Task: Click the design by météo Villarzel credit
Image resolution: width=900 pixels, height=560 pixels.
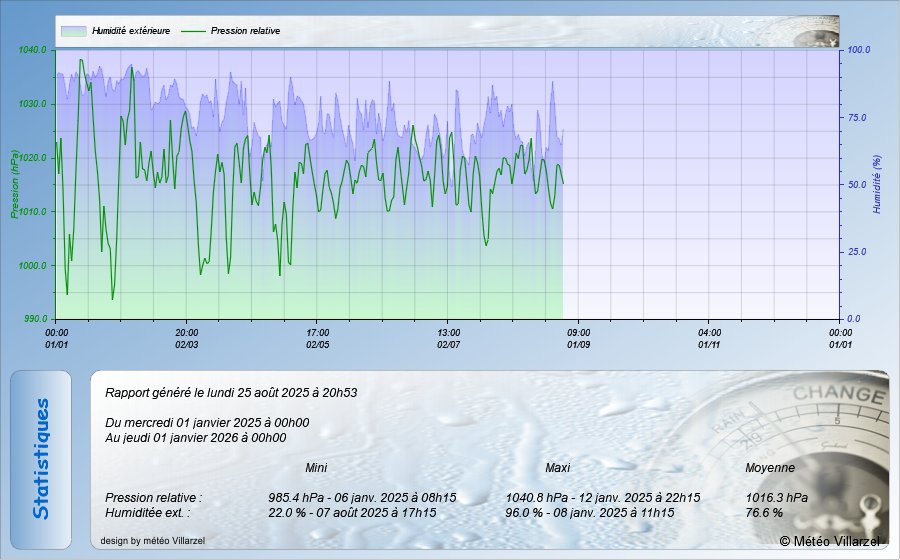Action: [152, 541]
